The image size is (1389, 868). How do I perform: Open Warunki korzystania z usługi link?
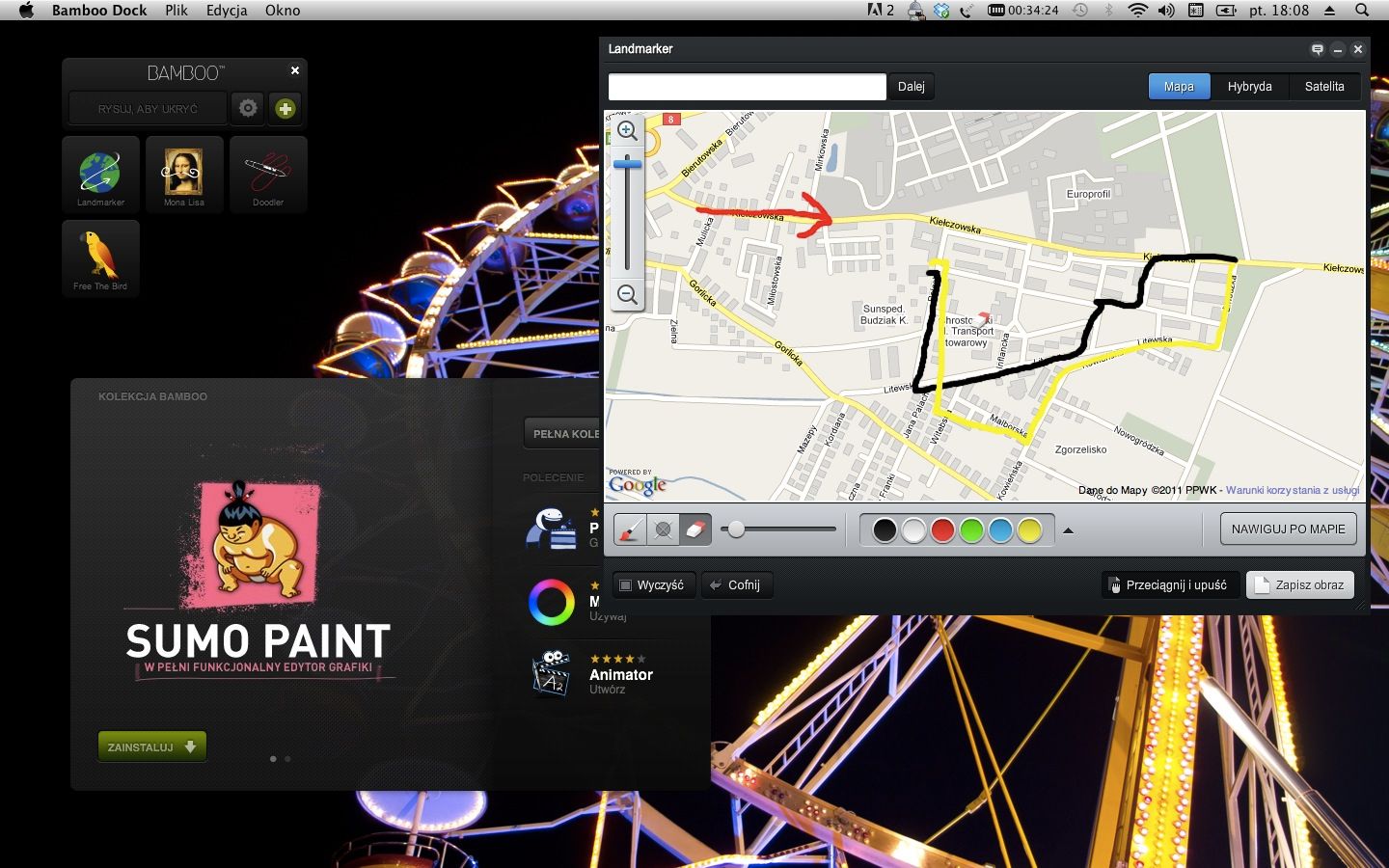[x=1293, y=491]
